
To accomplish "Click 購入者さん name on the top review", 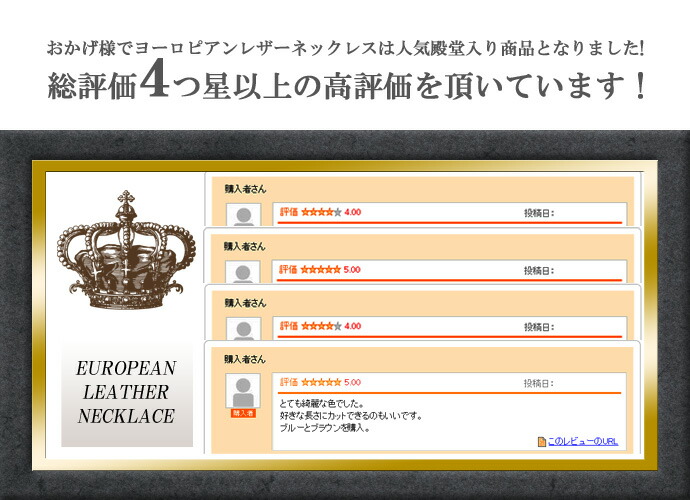I will pos(245,189).
